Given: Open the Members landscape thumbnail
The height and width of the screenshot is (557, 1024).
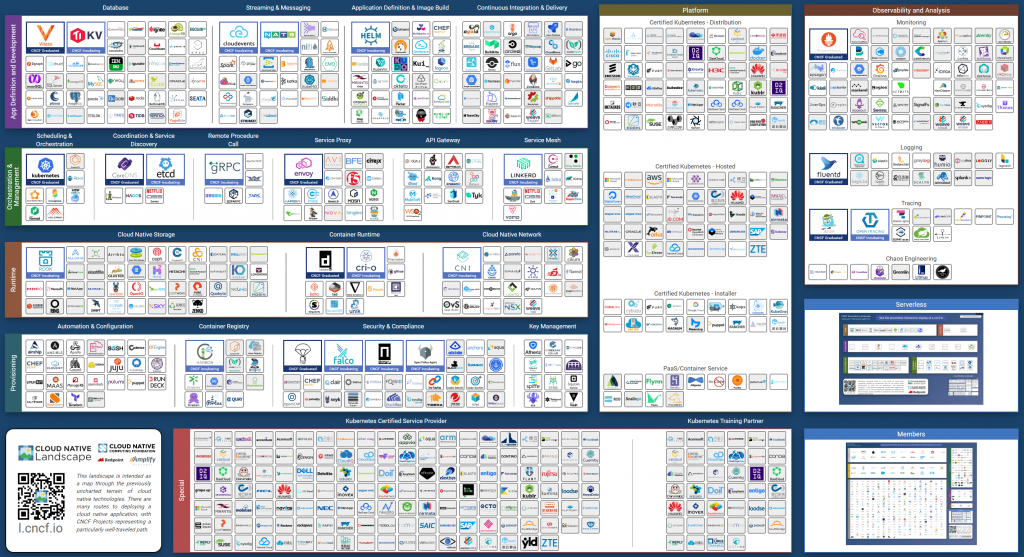Looking at the screenshot, I should [911, 494].
